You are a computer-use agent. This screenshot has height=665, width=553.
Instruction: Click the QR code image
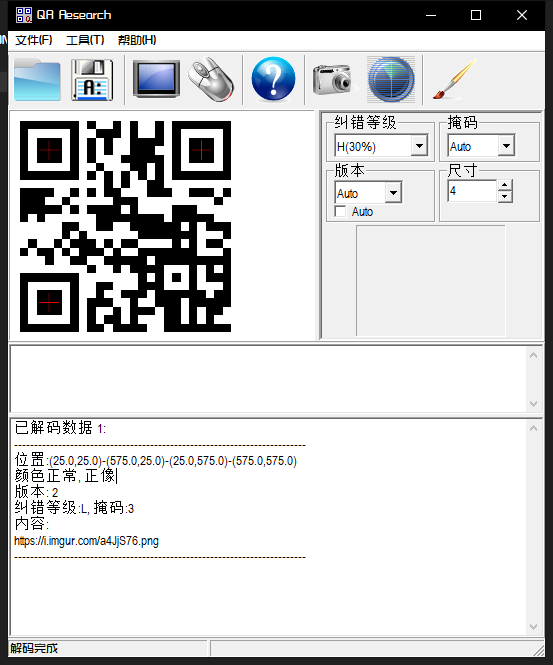click(x=126, y=226)
